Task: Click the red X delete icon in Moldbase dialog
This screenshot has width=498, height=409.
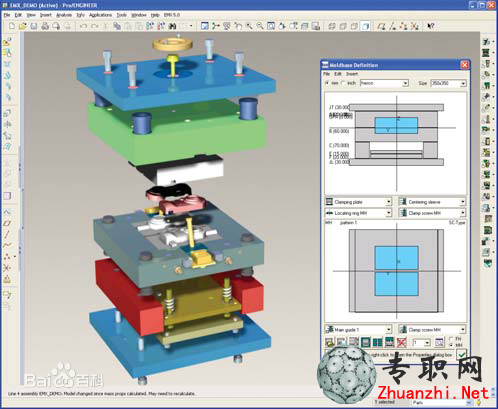Action: (402, 342)
